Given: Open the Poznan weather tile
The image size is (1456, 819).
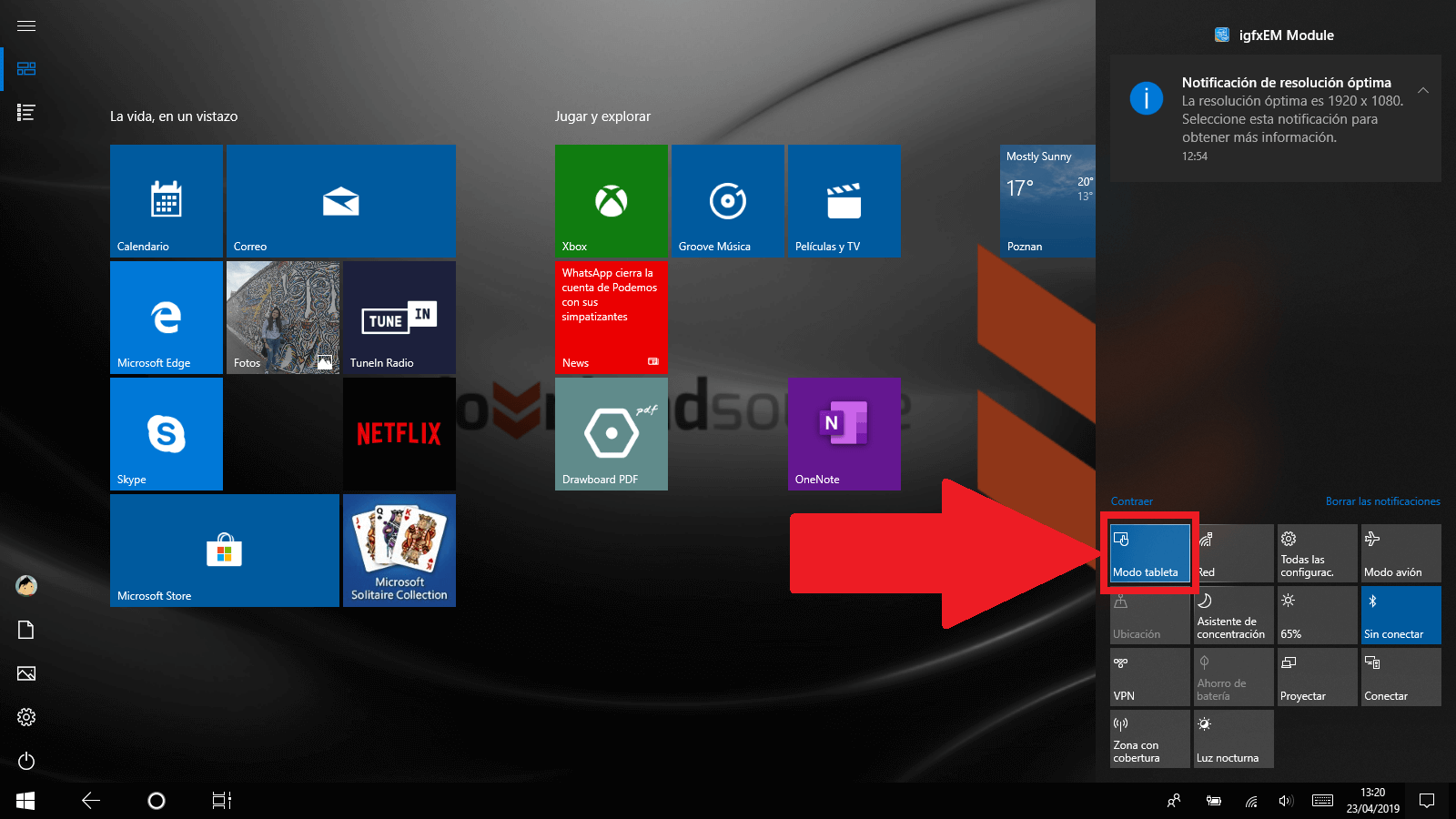Looking at the screenshot, I should coord(1047,201).
